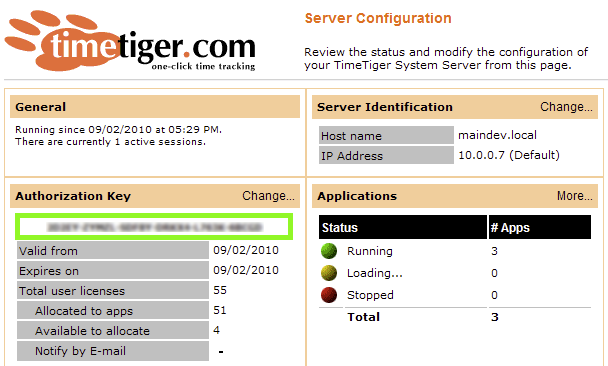Click the yellow Loading status icon
The height and width of the screenshot is (366, 608).
(329, 273)
